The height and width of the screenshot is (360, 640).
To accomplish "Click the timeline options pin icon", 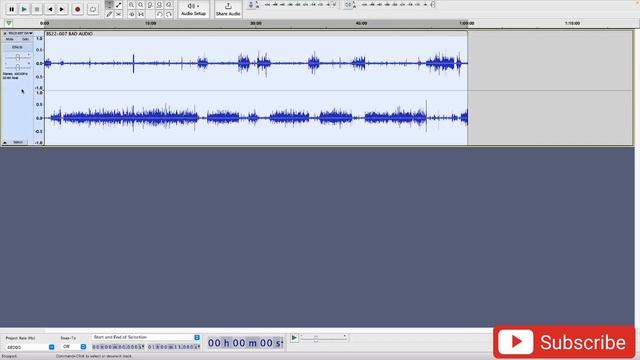I will click(x=9, y=23).
